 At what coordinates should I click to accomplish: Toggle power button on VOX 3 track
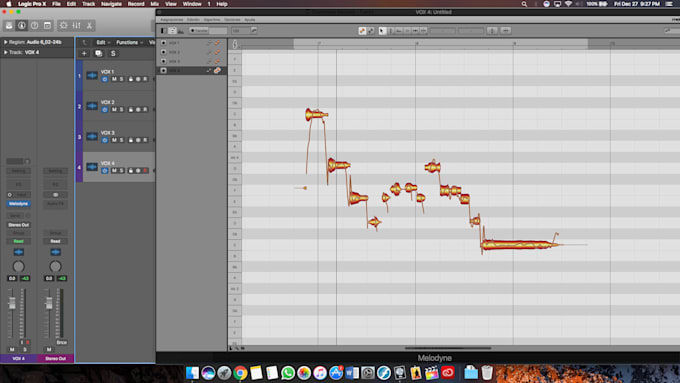pos(105,140)
